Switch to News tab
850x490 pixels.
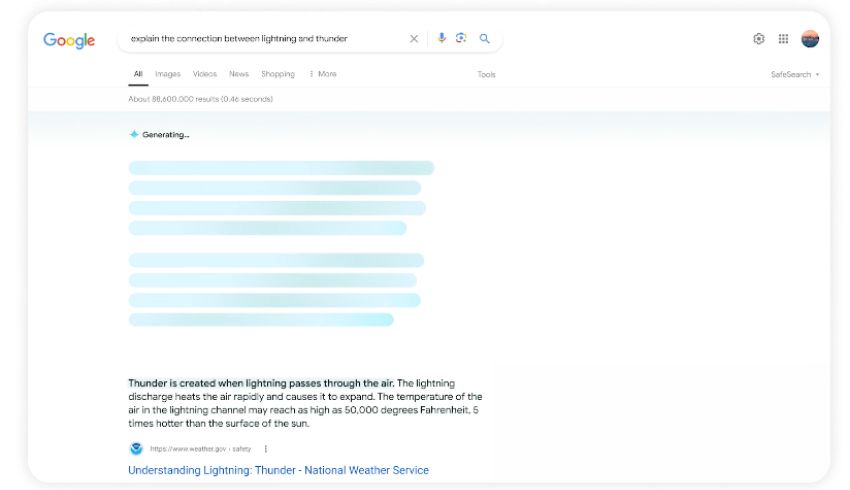pyautogui.click(x=239, y=74)
